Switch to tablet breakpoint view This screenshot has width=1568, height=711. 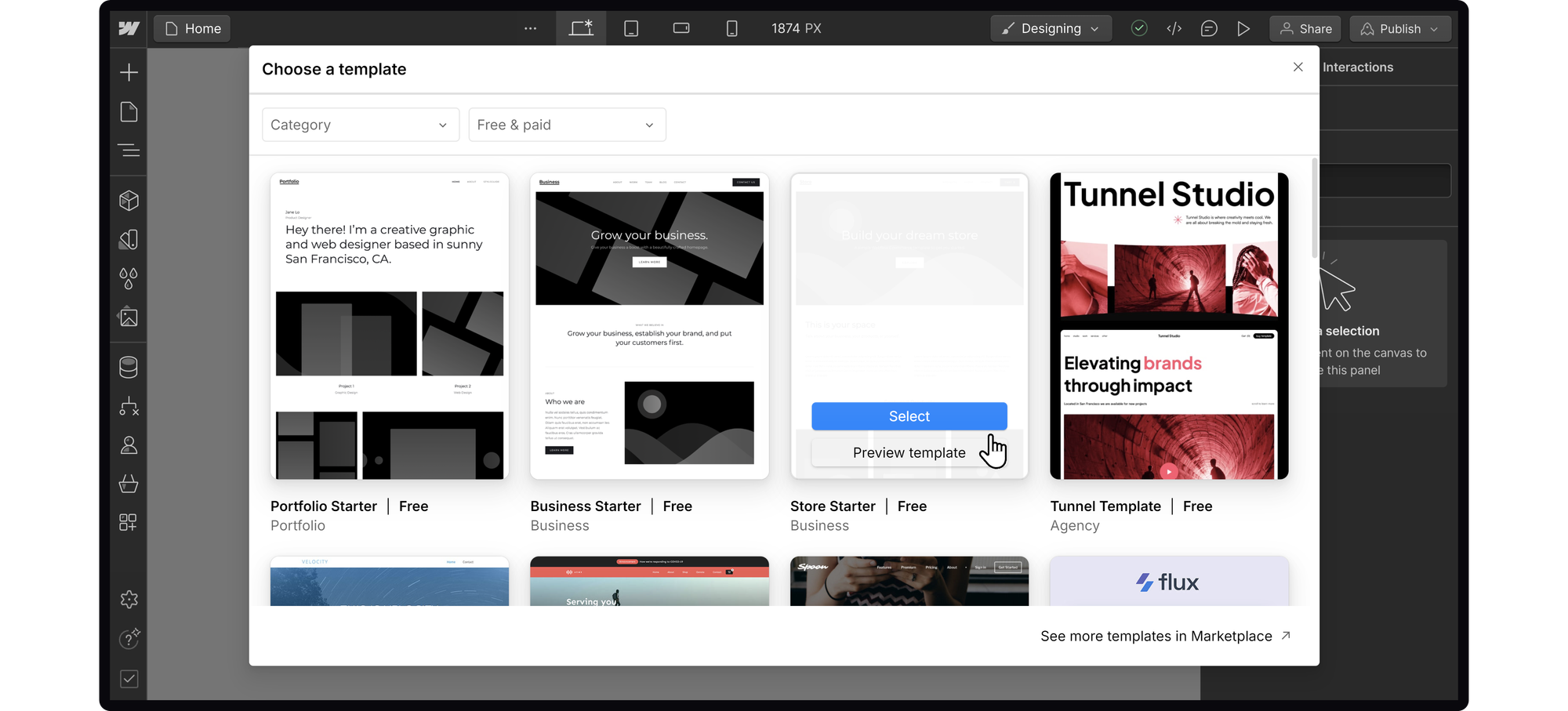tap(631, 28)
